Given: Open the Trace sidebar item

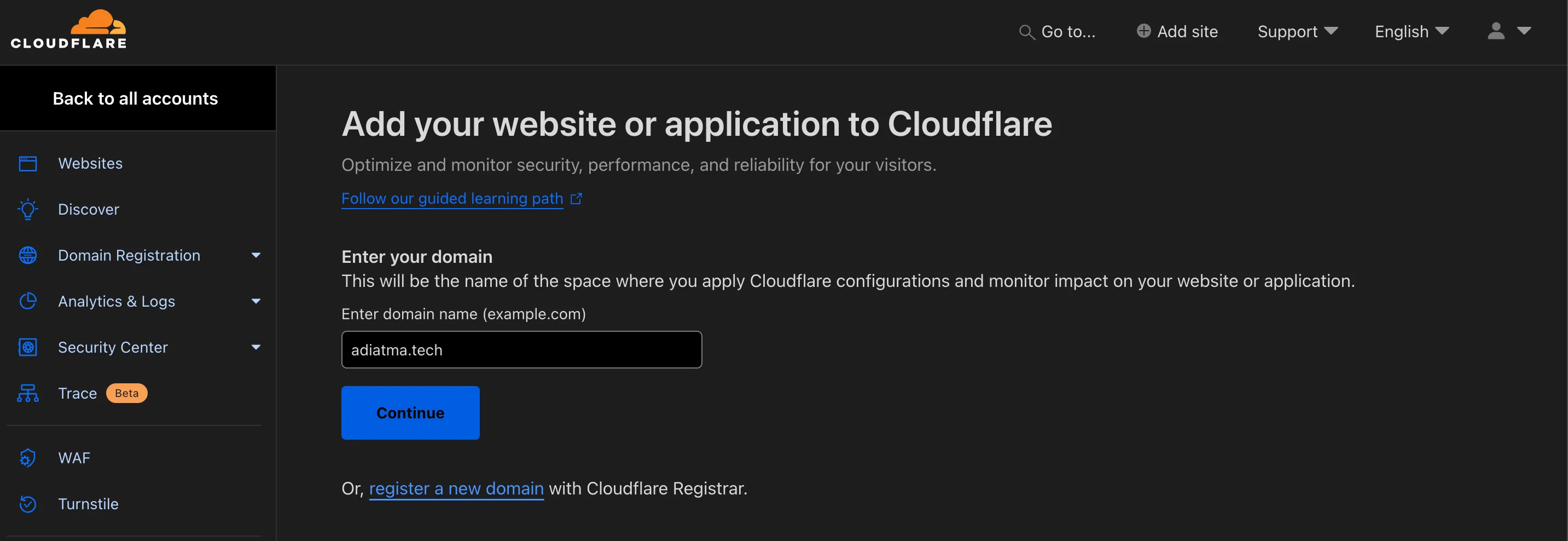Looking at the screenshot, I should 77,393.
